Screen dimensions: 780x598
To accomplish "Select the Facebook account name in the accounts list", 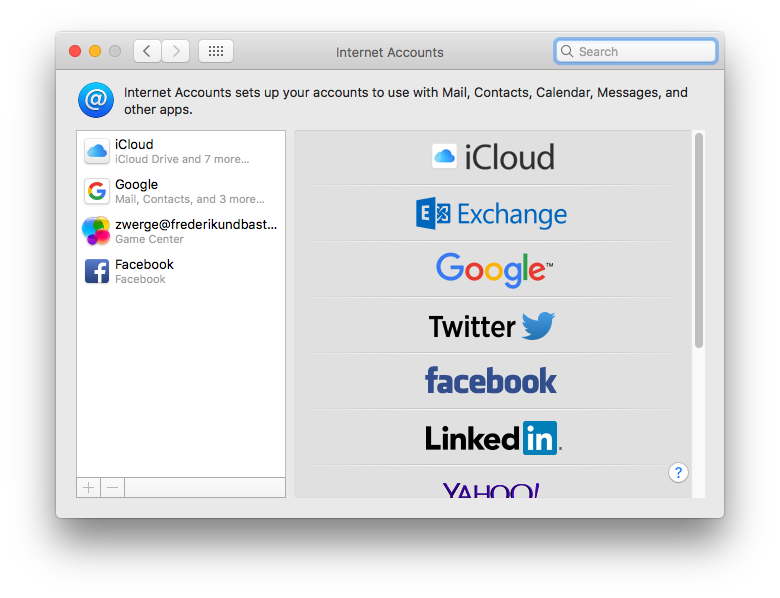I will tap(144, 264).
